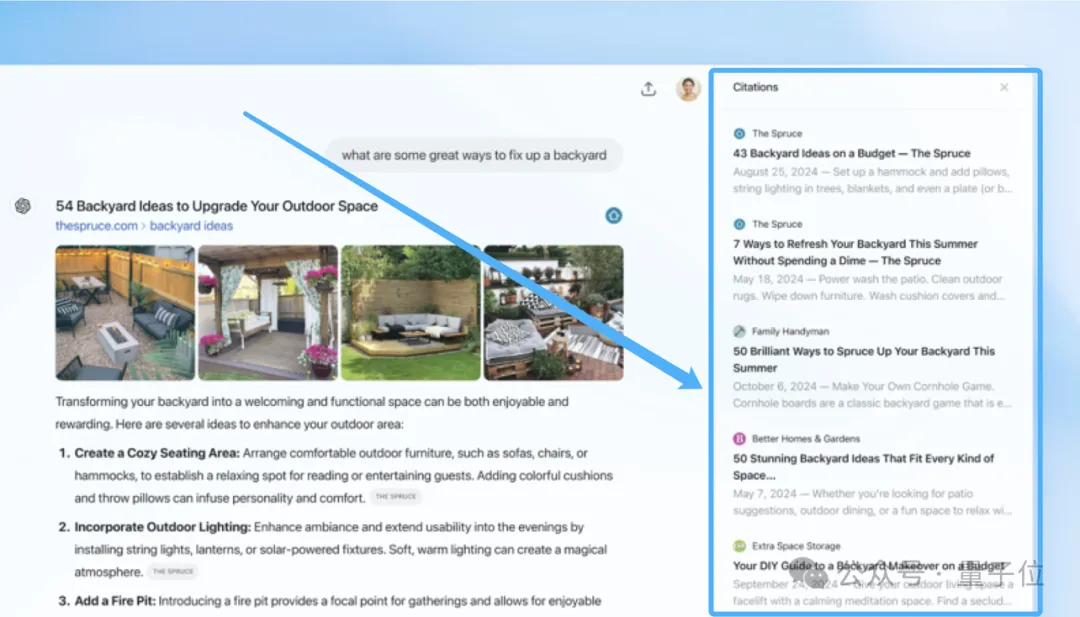Open 50 Brilliant Ways to Spruce Up citation

pyautogui.click(x=864, y=359)
